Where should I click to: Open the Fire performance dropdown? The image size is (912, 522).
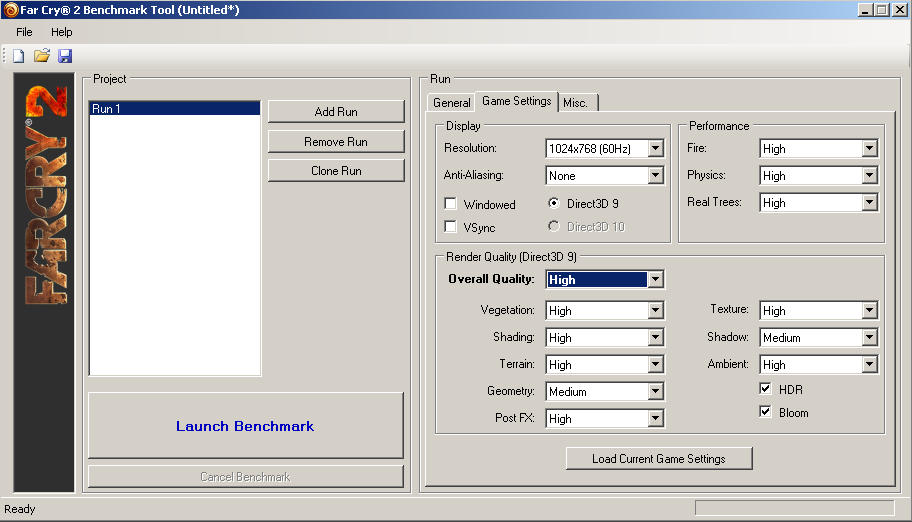click(x=819, y=148)
